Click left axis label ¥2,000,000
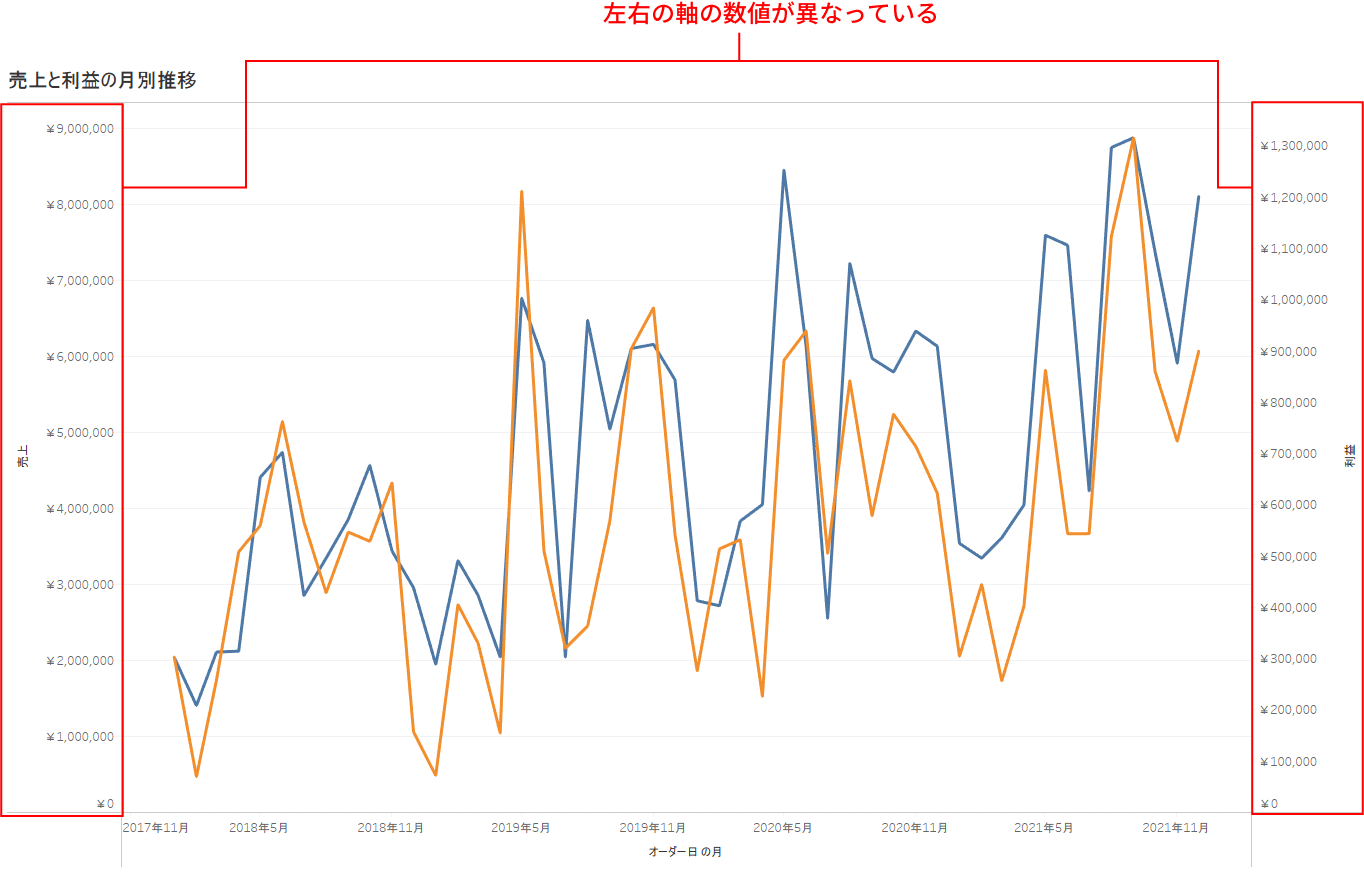 [80, 661]
